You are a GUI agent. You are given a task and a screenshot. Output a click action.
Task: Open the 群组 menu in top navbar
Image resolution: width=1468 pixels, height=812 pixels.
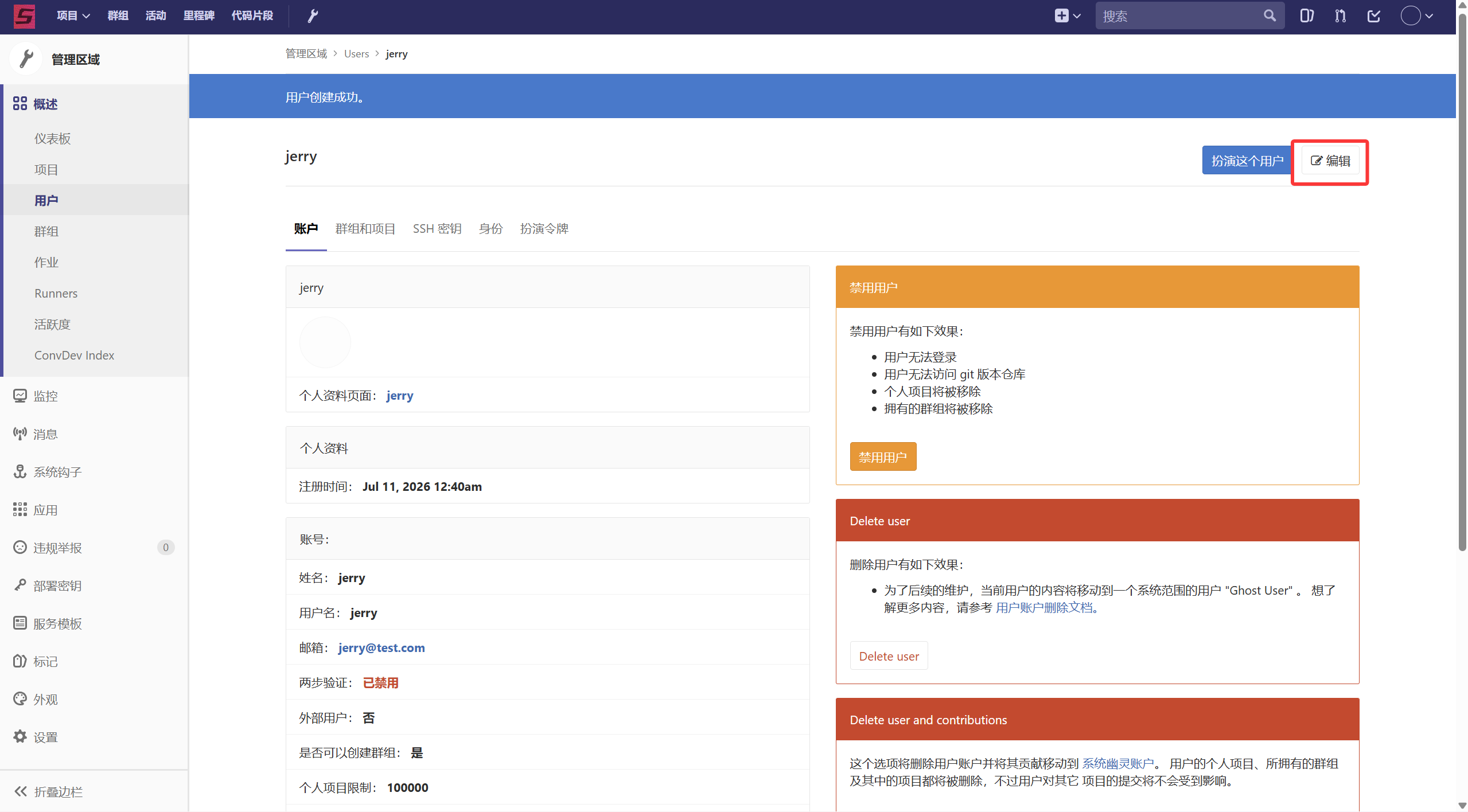coord(118,16)
